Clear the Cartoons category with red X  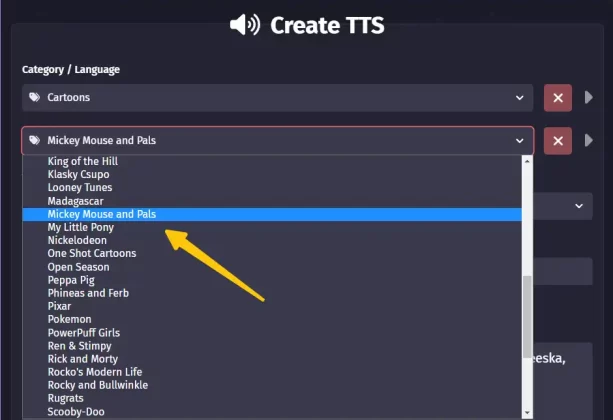(558, 98)
